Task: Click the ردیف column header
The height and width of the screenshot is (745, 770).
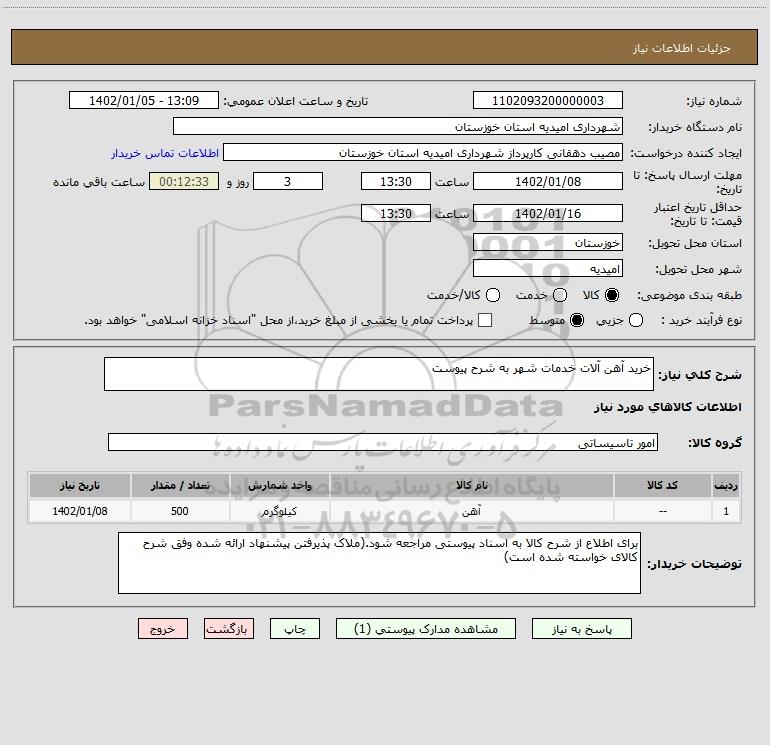Action: coord(726,485)
